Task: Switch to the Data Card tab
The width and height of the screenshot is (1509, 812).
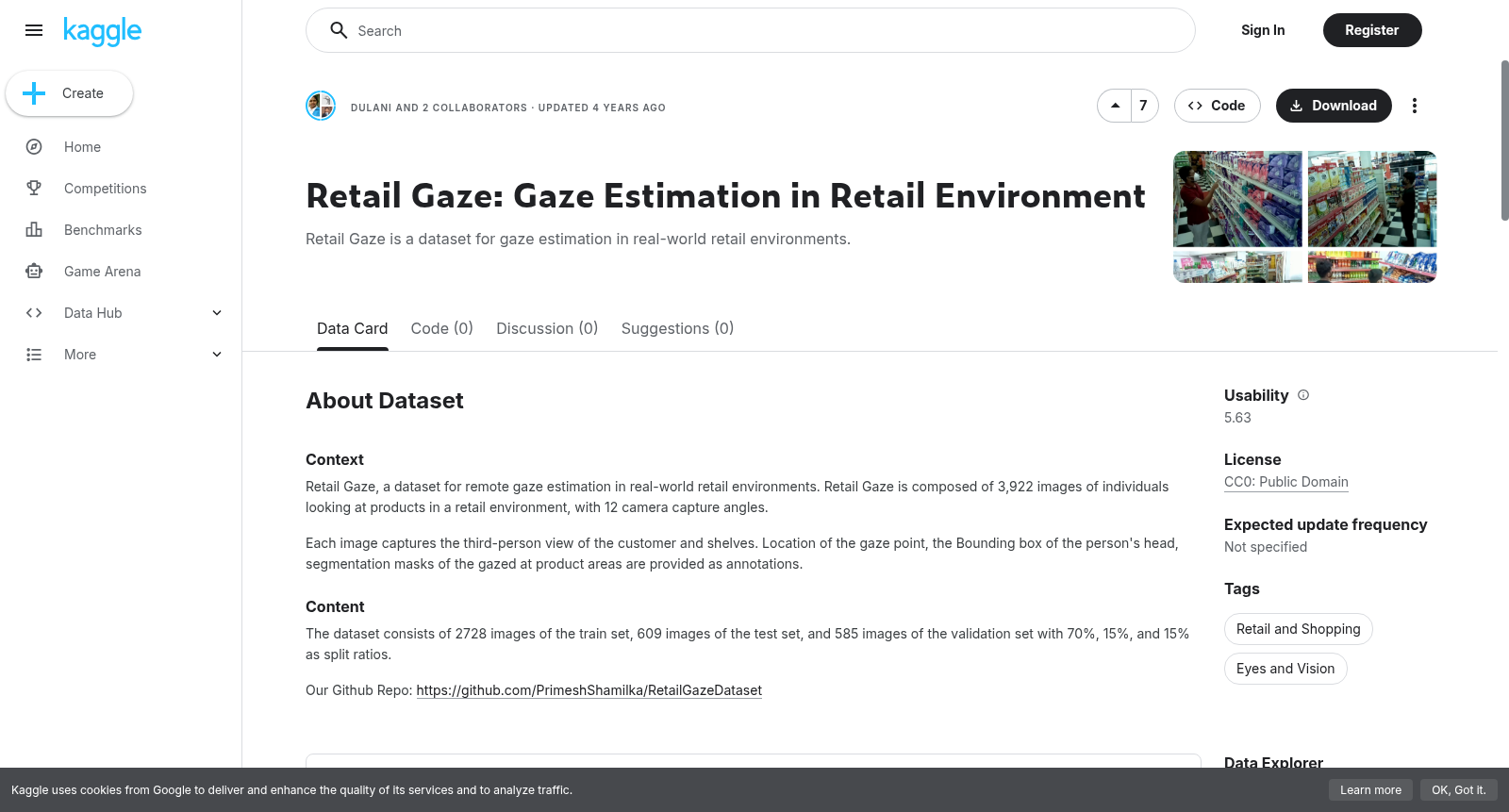Action: (352, 329)
